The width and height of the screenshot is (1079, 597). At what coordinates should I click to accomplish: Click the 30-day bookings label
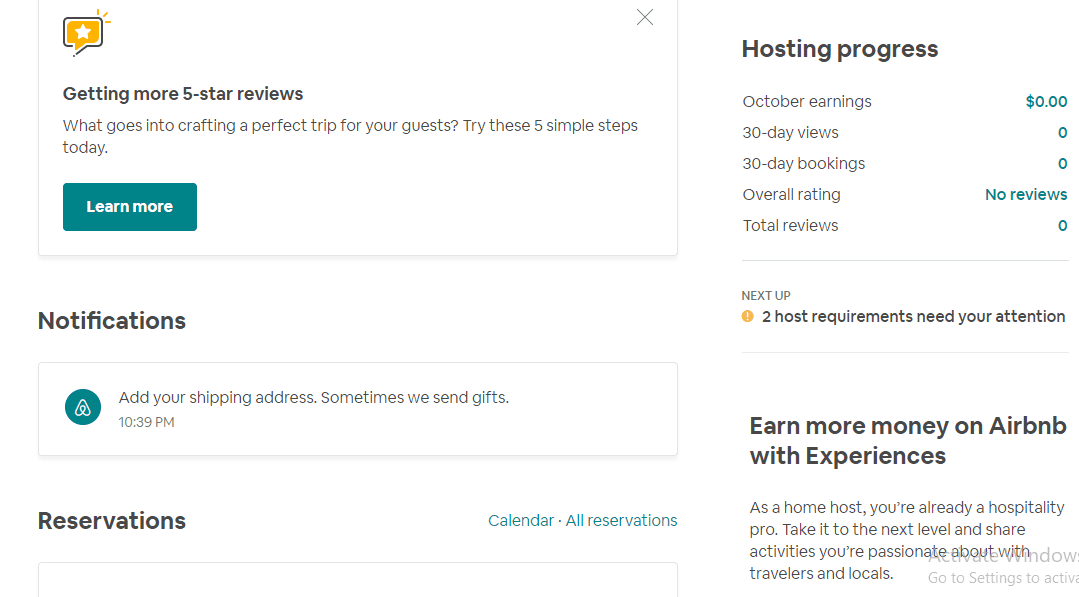click(803, 164)
